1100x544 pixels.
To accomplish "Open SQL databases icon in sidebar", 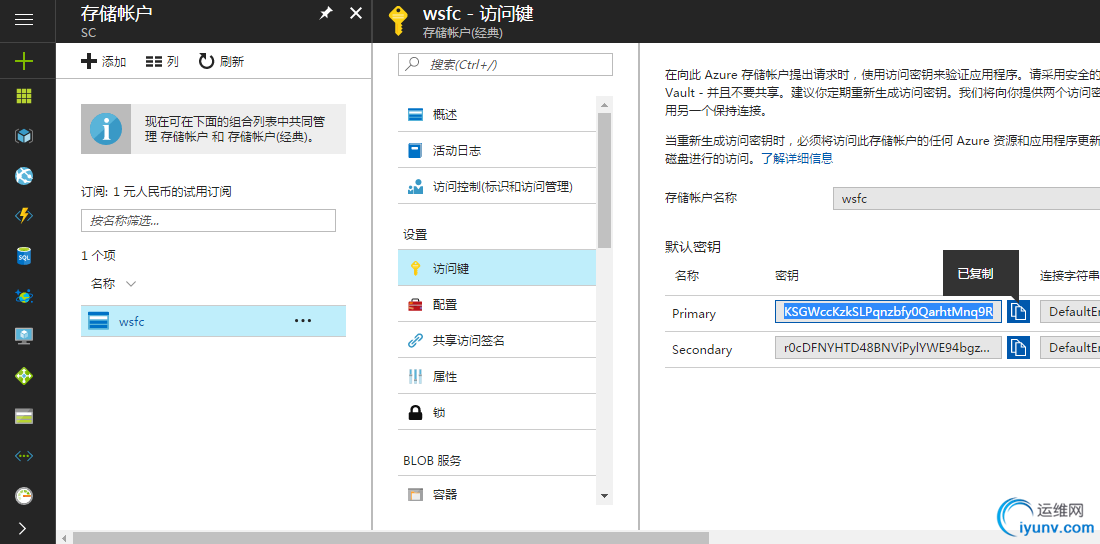I will click(x=24, y=256).
